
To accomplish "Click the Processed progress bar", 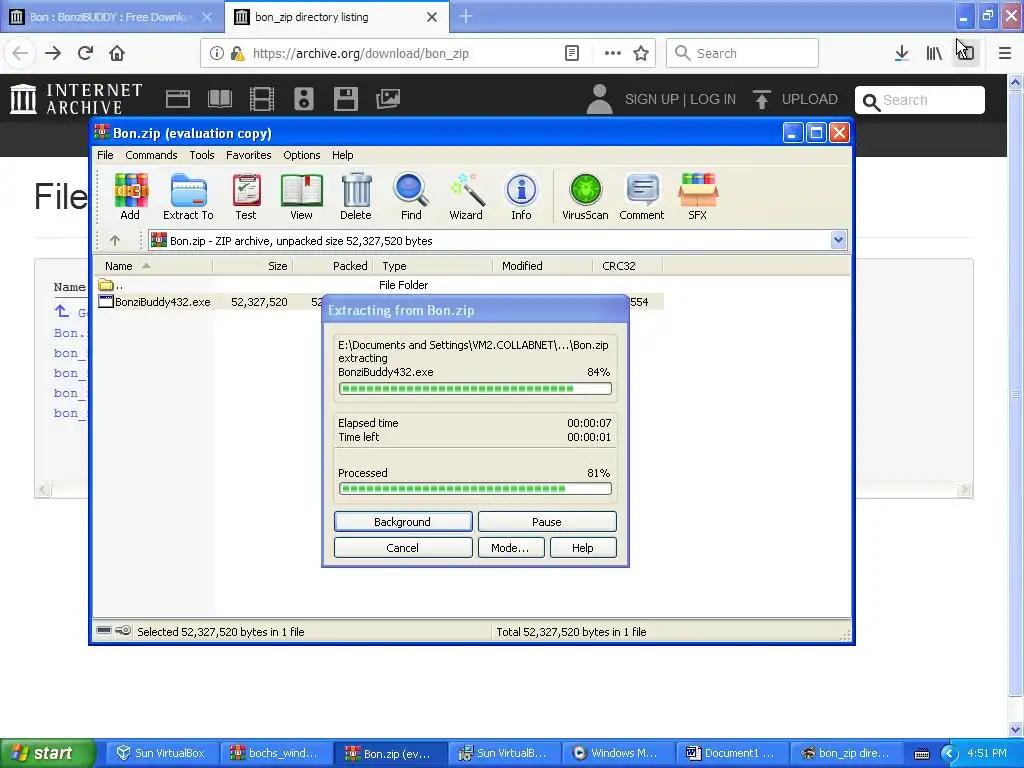I will click(x=475, y=488).
